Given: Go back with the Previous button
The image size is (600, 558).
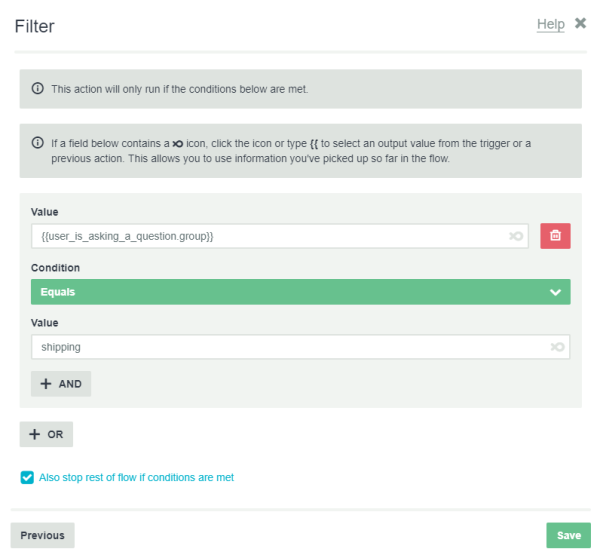Looking at the screenshot, I should pyautogui.click(x=42, y=535).
